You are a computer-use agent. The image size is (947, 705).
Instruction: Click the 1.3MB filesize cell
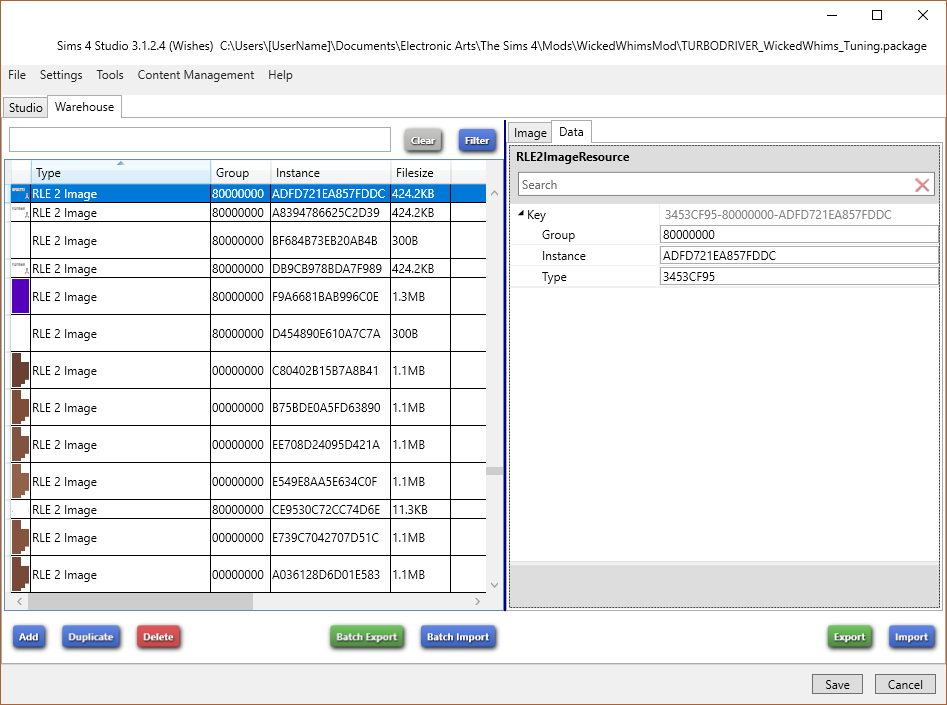coord(420,296)
